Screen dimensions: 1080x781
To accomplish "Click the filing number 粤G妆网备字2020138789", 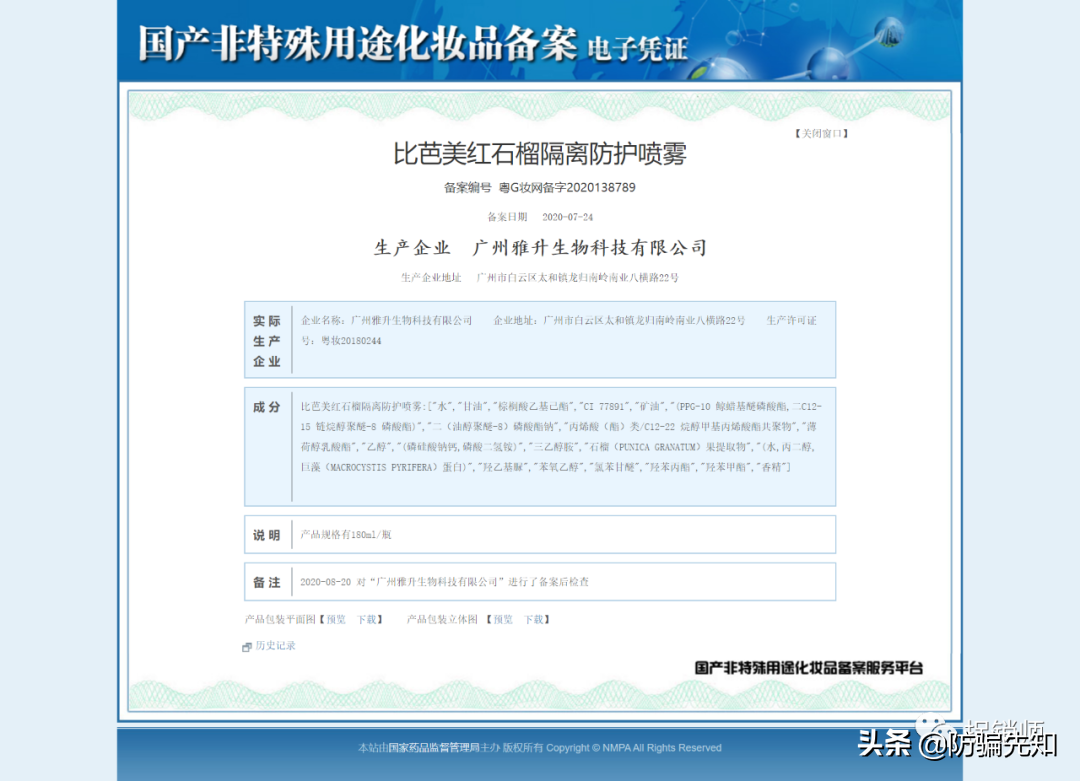I will pos(567,187).
